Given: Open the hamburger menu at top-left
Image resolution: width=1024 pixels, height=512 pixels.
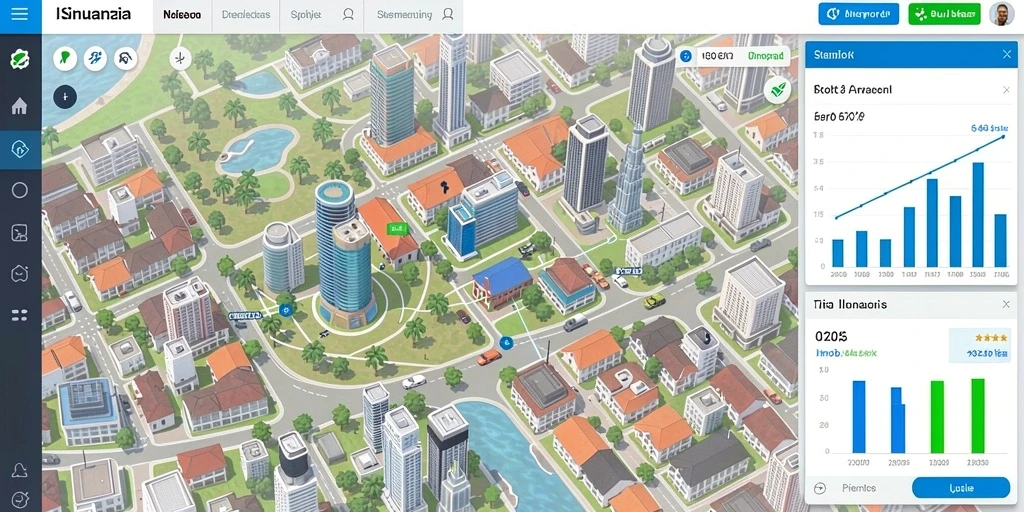Looking at the screenshot, I should [20, 14].
